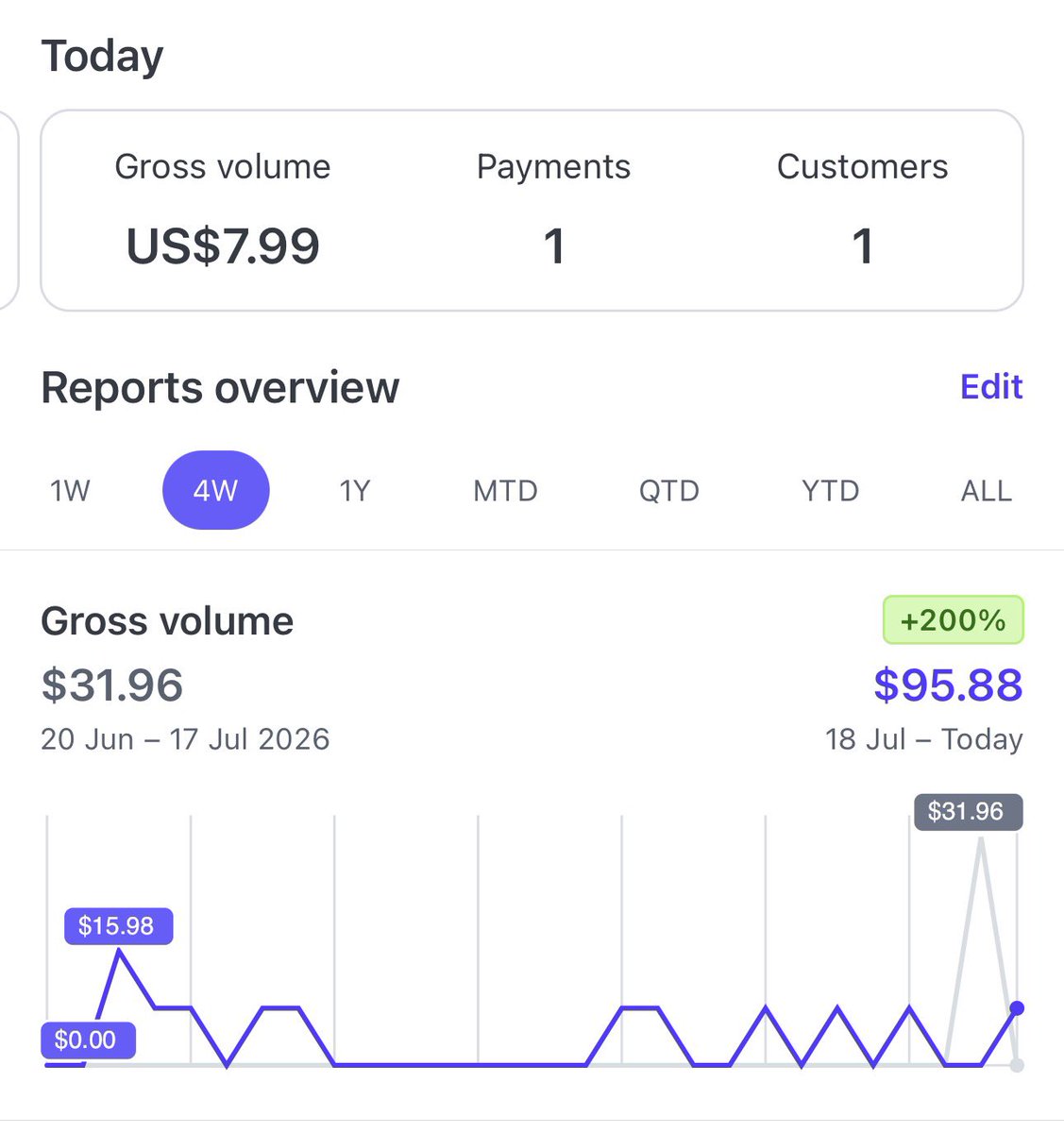Tap the Reports overview heading
Viewport: 1064px width, 1133px height.
[x=220, y=387]
